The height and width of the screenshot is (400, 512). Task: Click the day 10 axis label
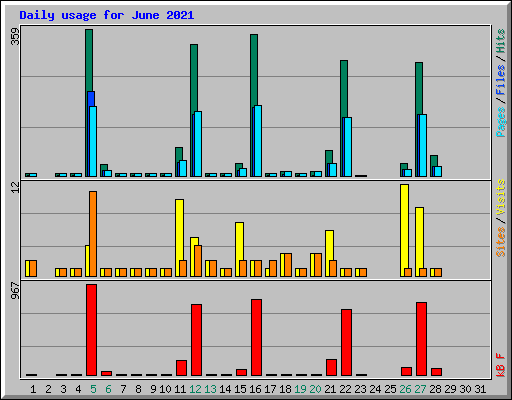pyautogui.click(x=165, y=389)
